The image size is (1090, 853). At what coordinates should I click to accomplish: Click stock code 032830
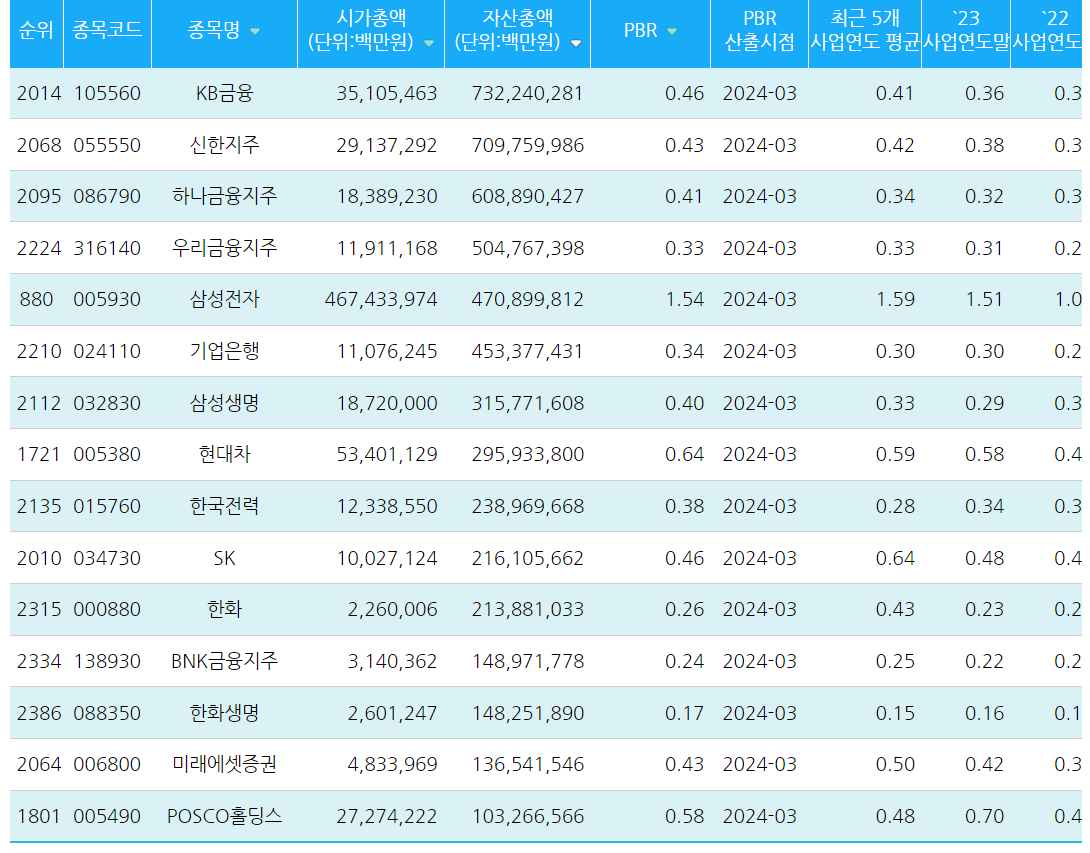tap(107, 403)
